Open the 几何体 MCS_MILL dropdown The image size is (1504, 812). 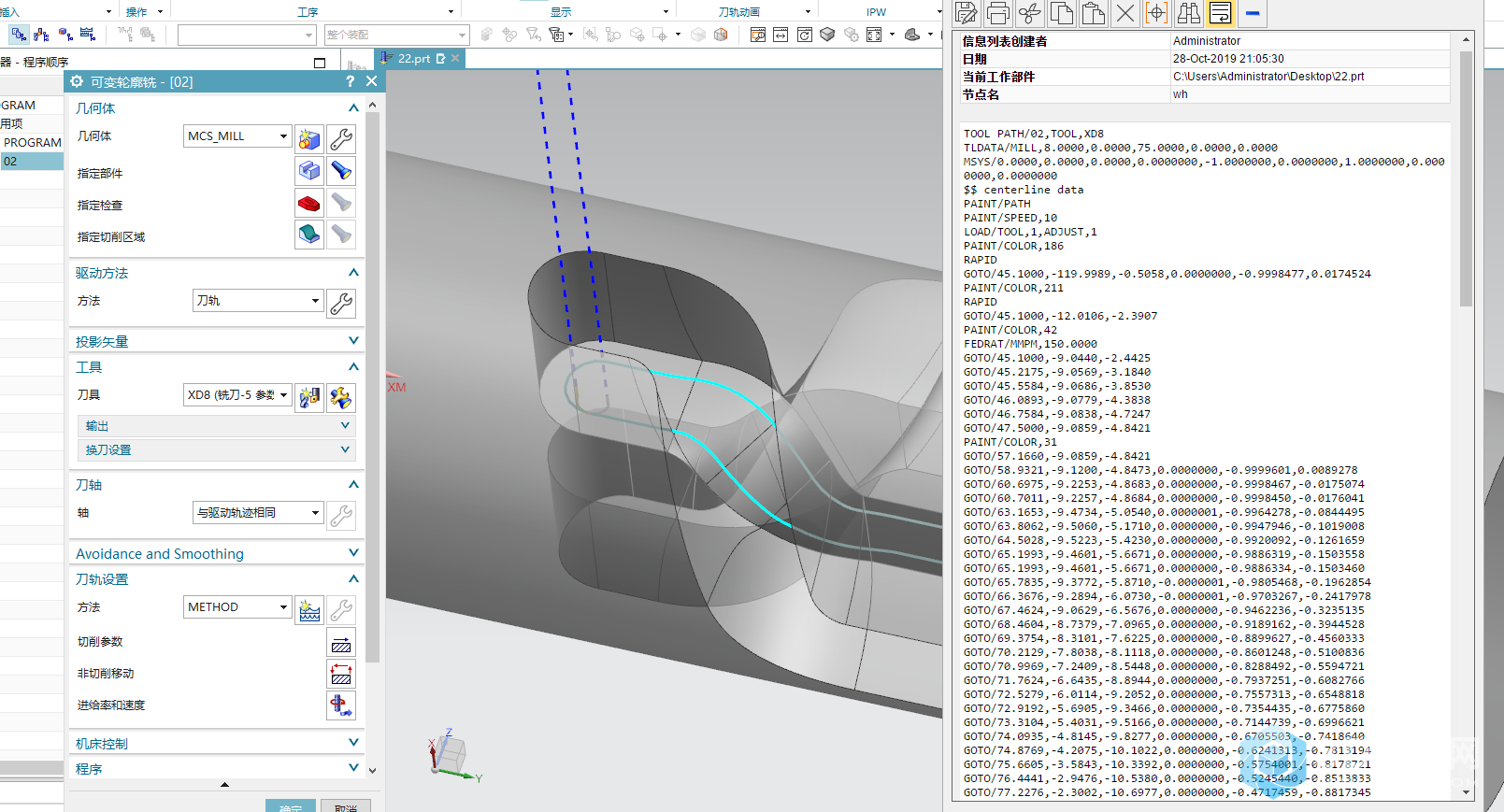tap(237, 136)
